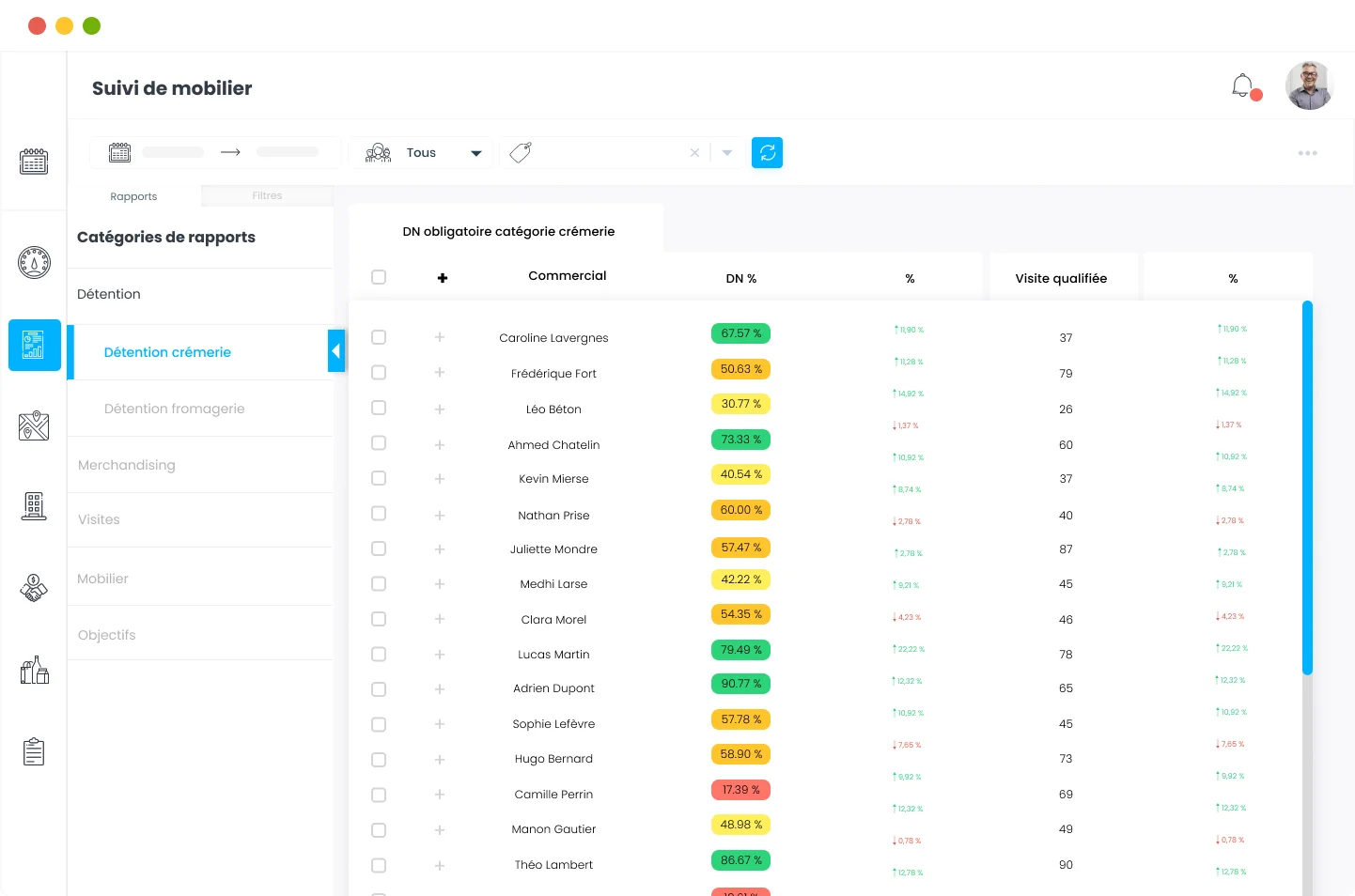This screenshot has width=1355, height=896.
Task: Open the Objectifs category
Action: (x=200, y=635)
